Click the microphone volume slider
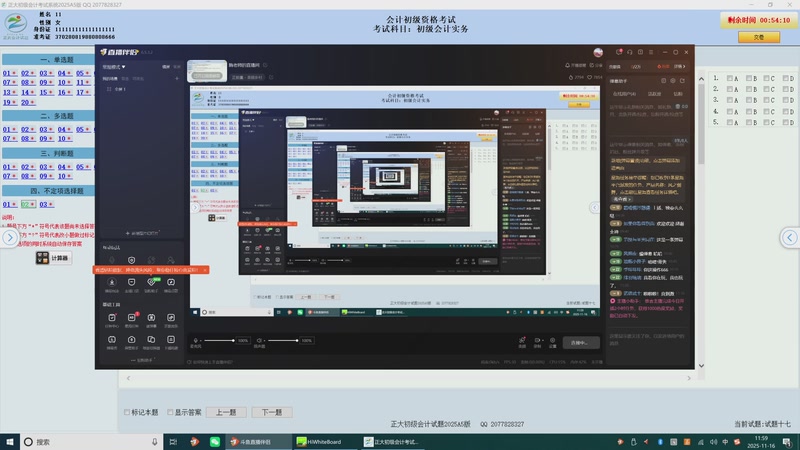 point(218,340)
